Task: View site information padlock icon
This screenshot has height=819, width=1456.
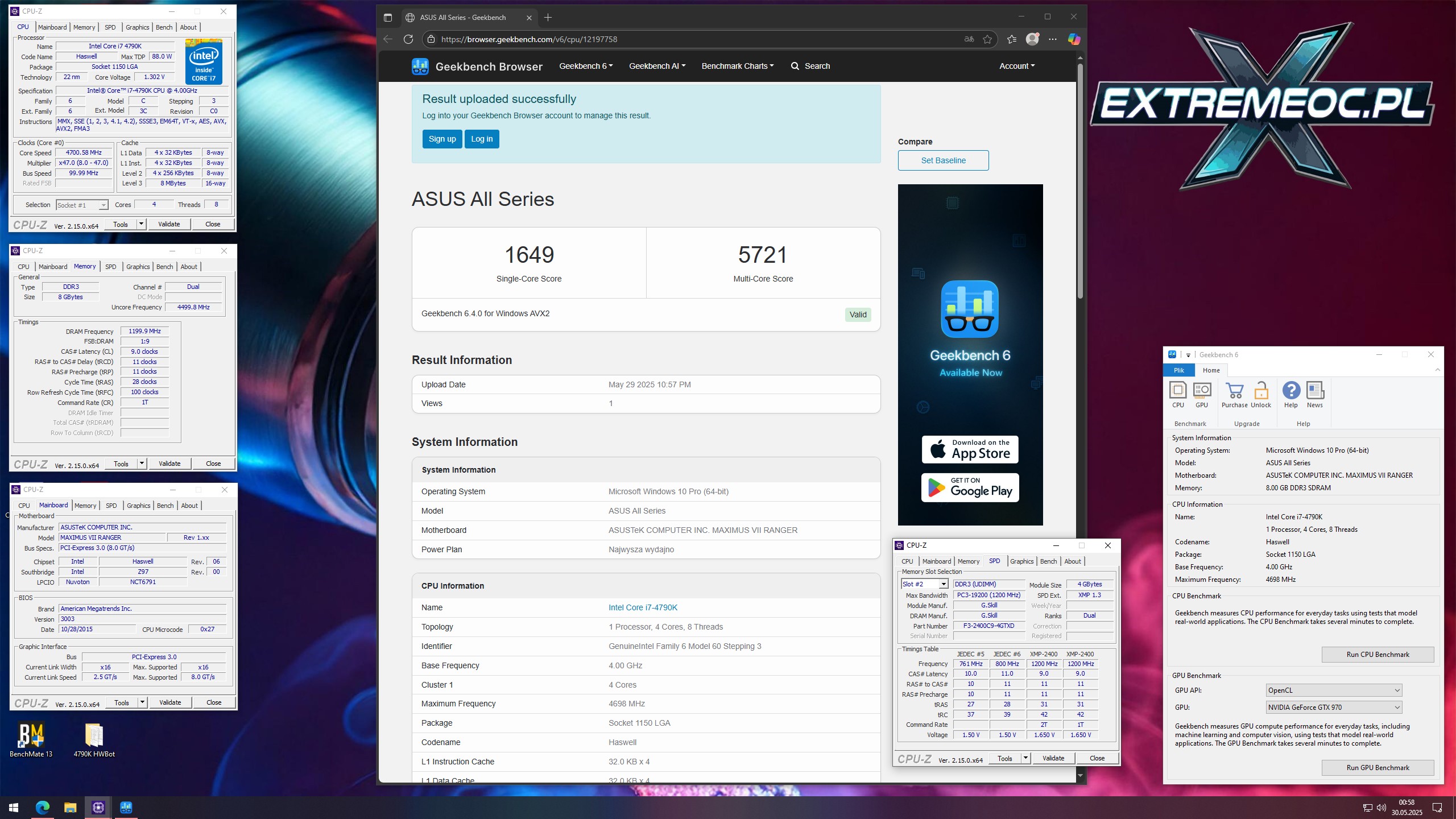Action: (431, 39)
